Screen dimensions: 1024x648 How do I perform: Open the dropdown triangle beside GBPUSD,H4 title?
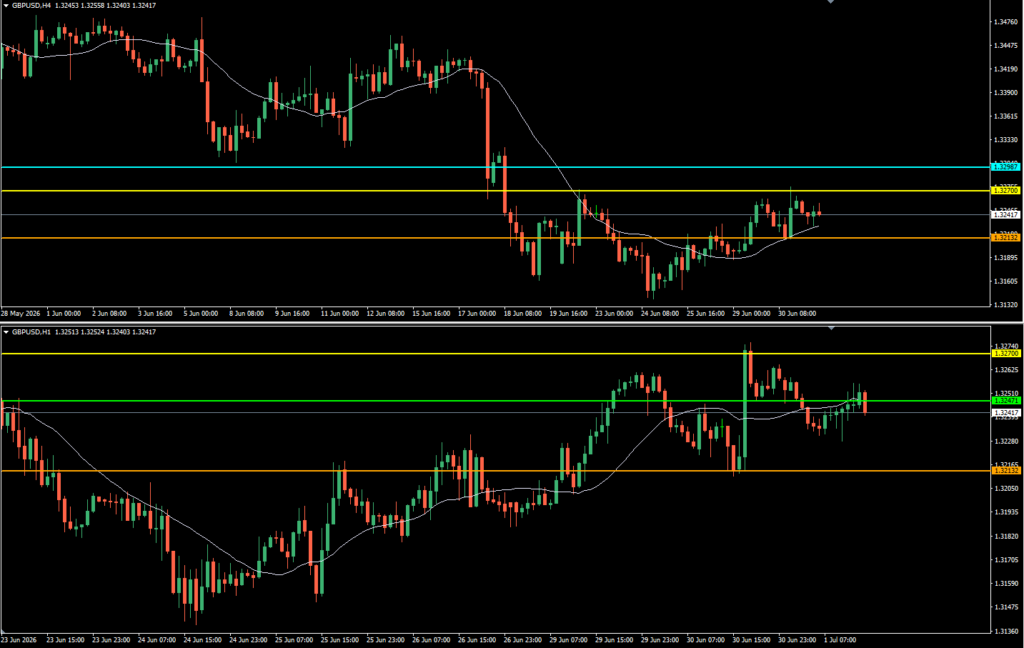(x=6, y=5)
